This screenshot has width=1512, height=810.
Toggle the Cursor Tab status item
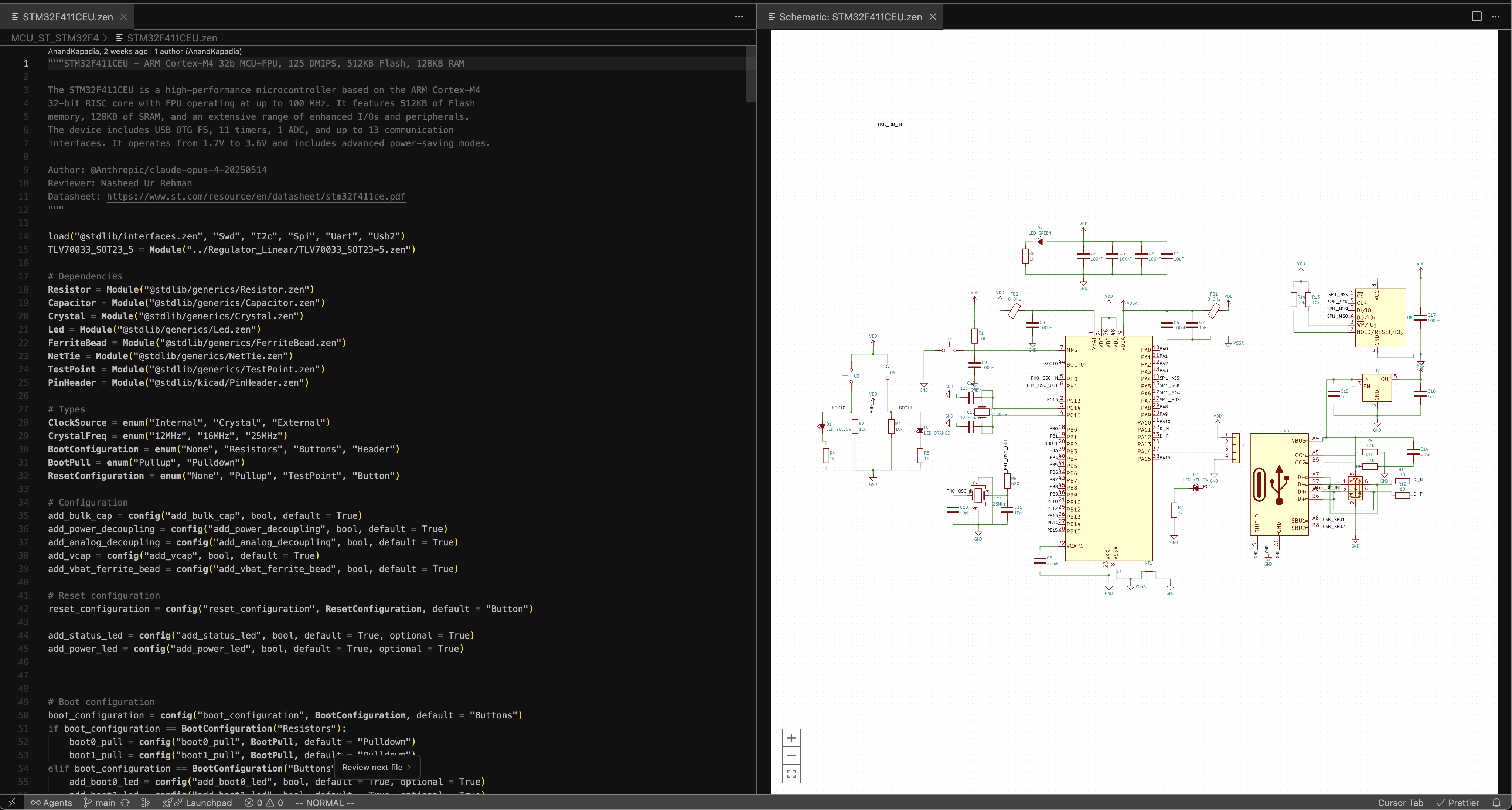[1400, 802]
